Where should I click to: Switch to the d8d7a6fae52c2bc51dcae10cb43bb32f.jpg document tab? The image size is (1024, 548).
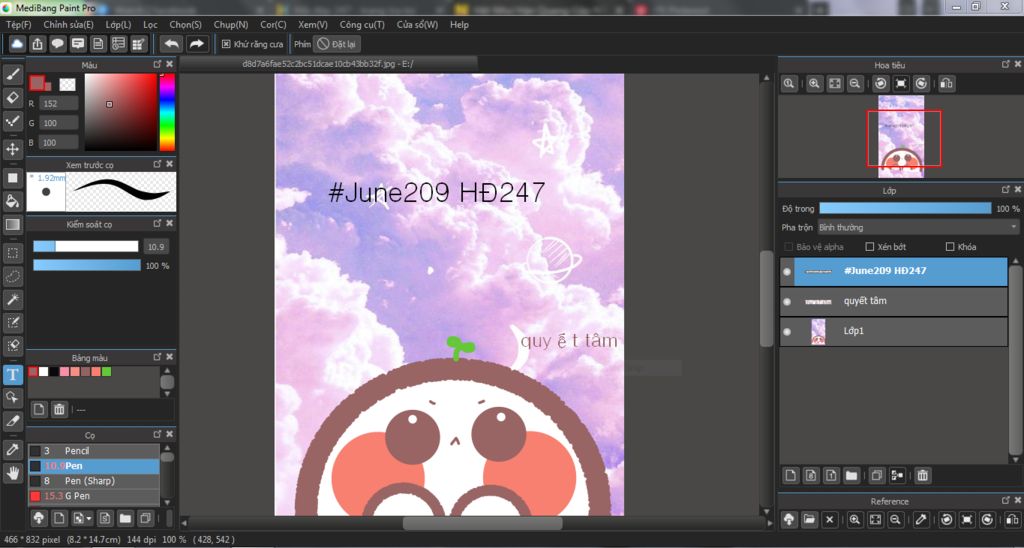(328, 64)
